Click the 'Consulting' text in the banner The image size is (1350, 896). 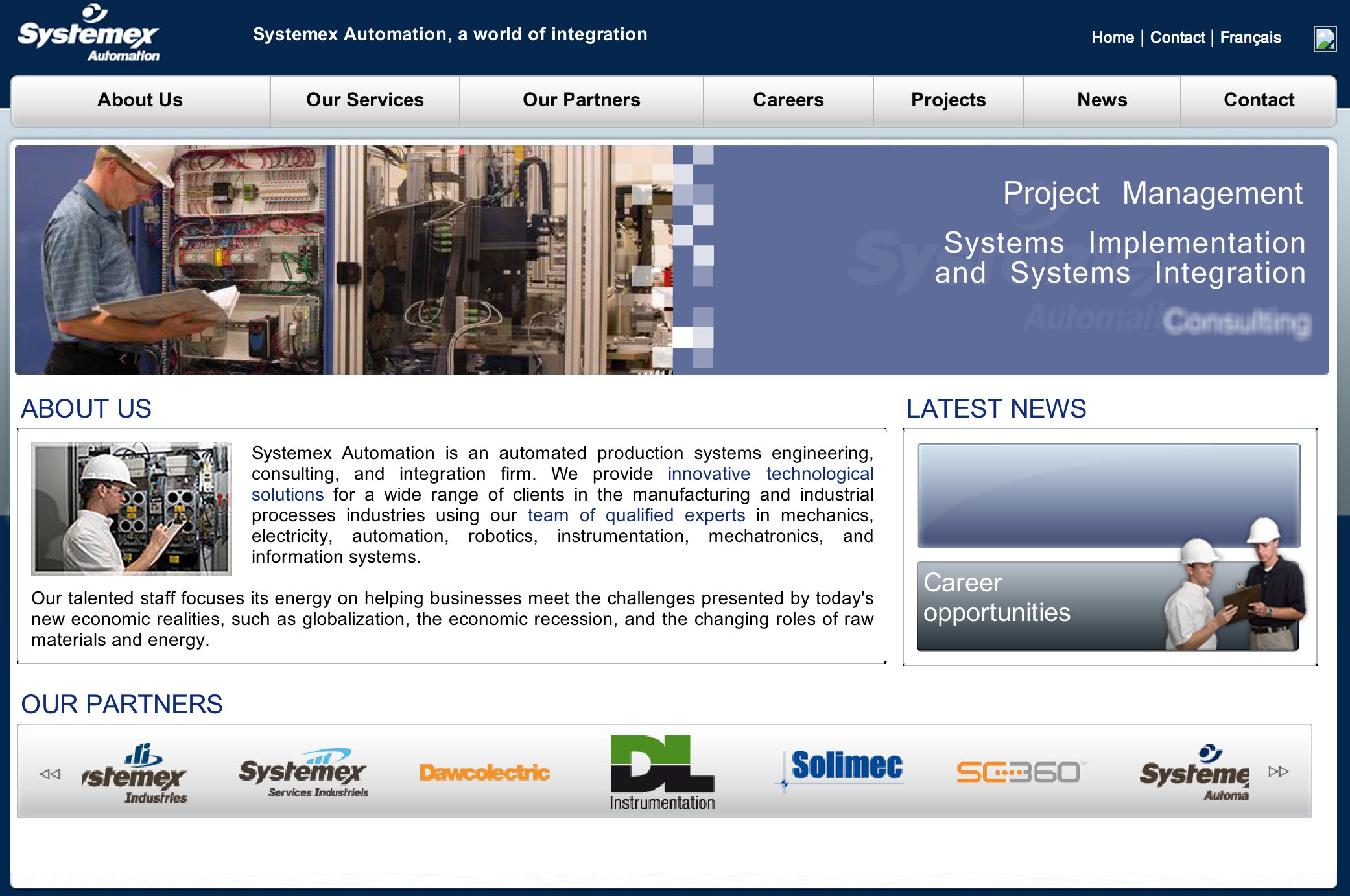point(1237,322)
